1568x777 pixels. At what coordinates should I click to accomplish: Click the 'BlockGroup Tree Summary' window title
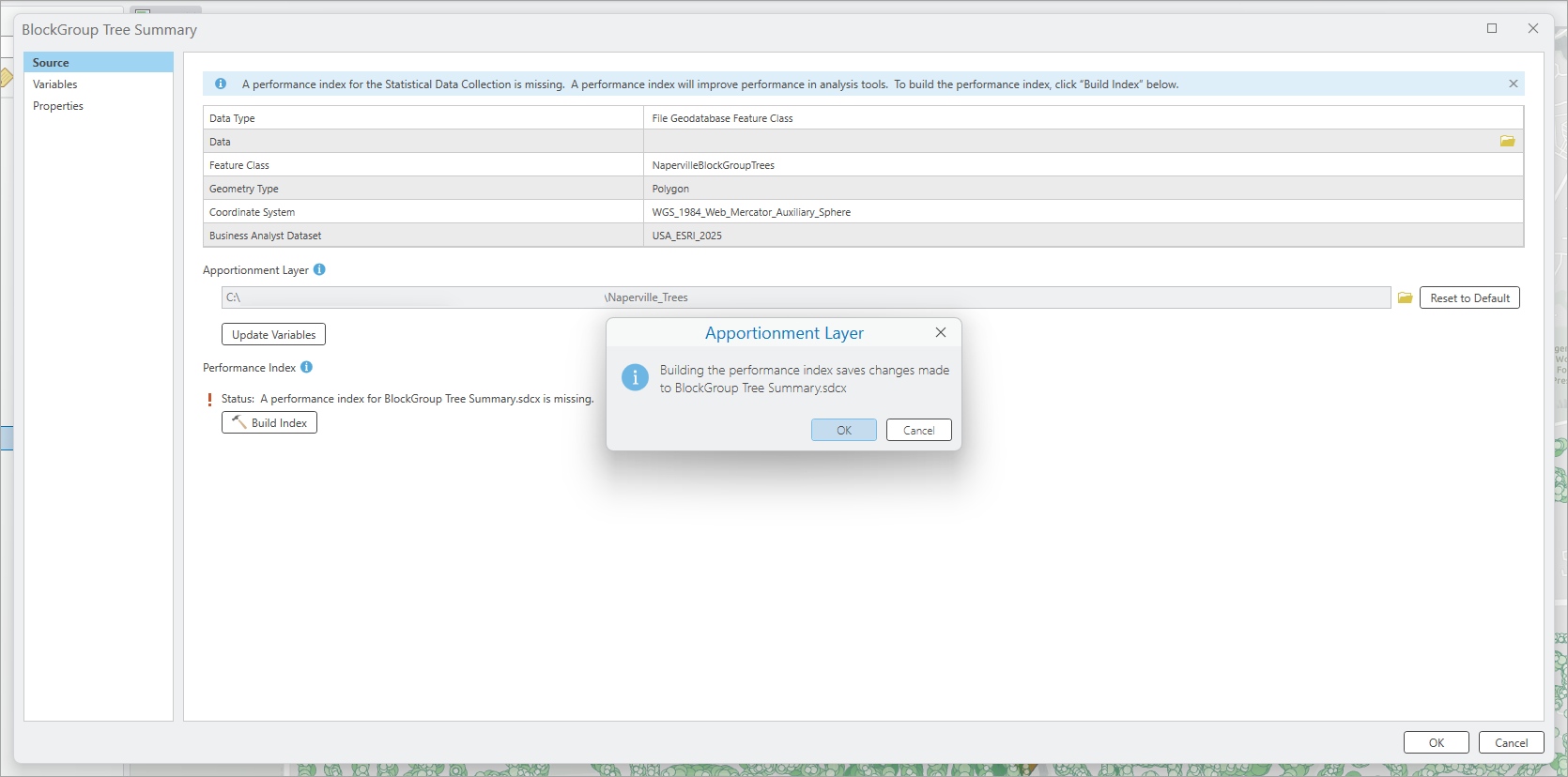pos(109,29)
